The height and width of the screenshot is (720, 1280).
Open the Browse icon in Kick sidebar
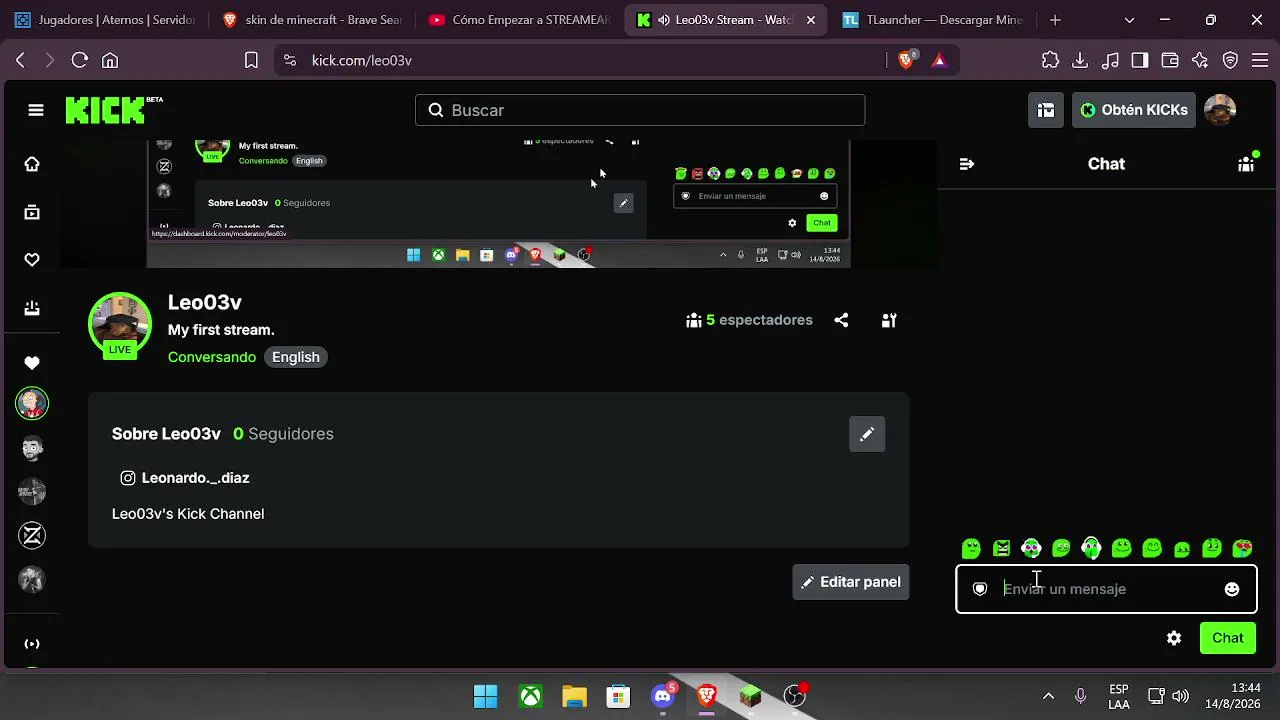pyautogui.click(x=32, y=212)
